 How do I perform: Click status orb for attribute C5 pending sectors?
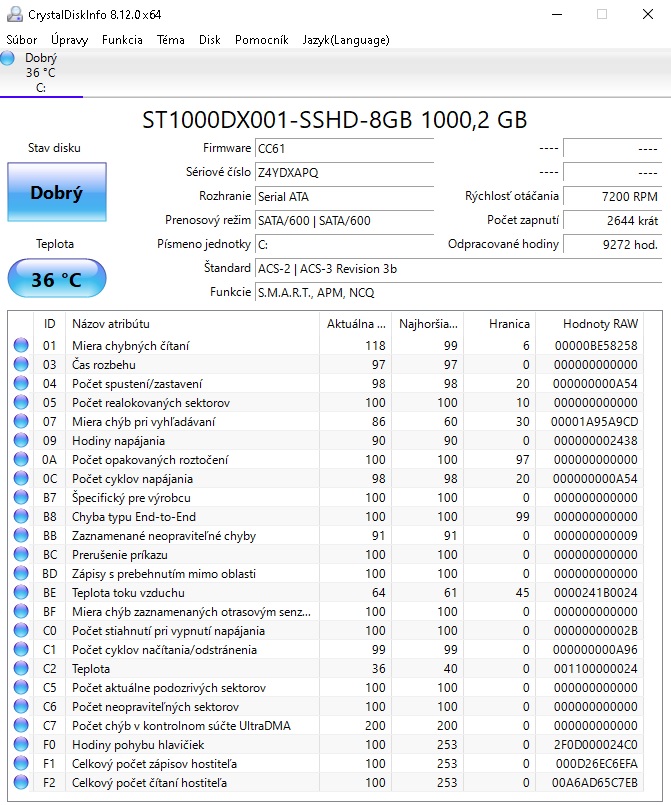point(21,688)
